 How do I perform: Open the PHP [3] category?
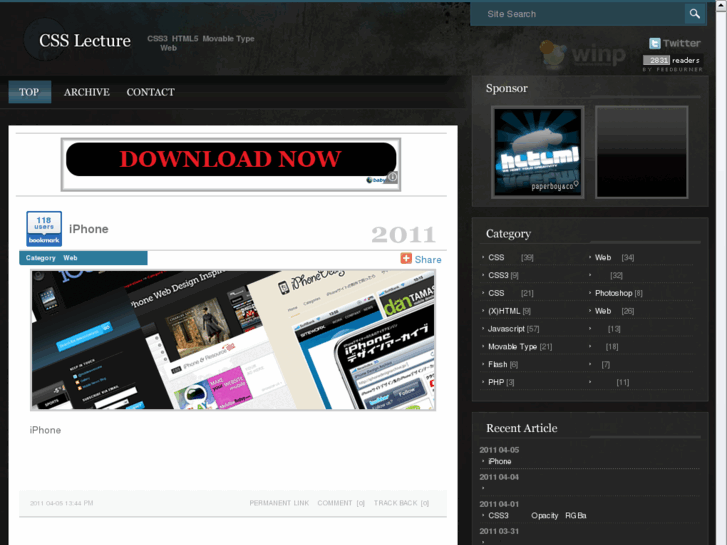(x=501, y=382)
